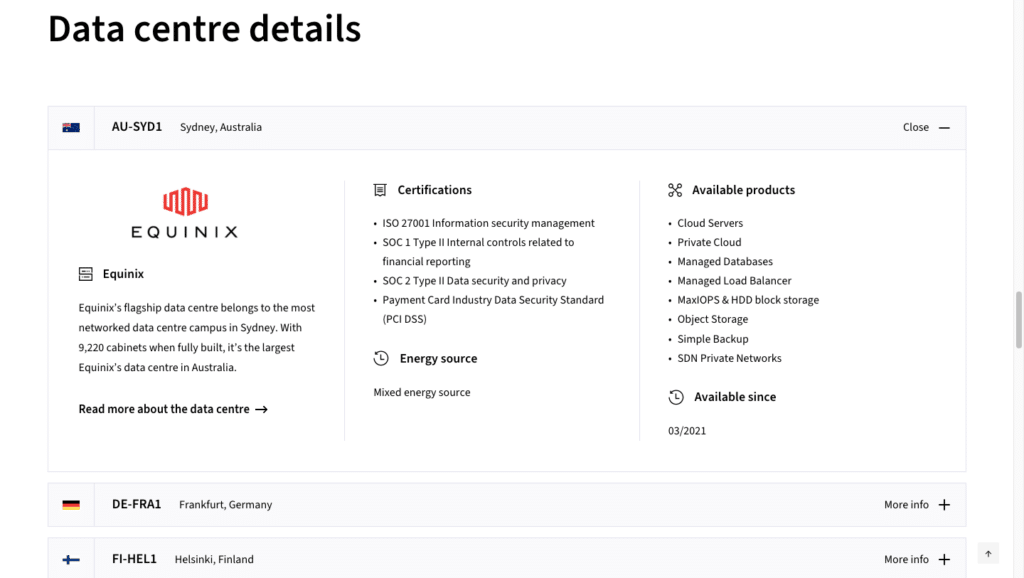Click the SDN Private Networks product item

coord(729,359)
